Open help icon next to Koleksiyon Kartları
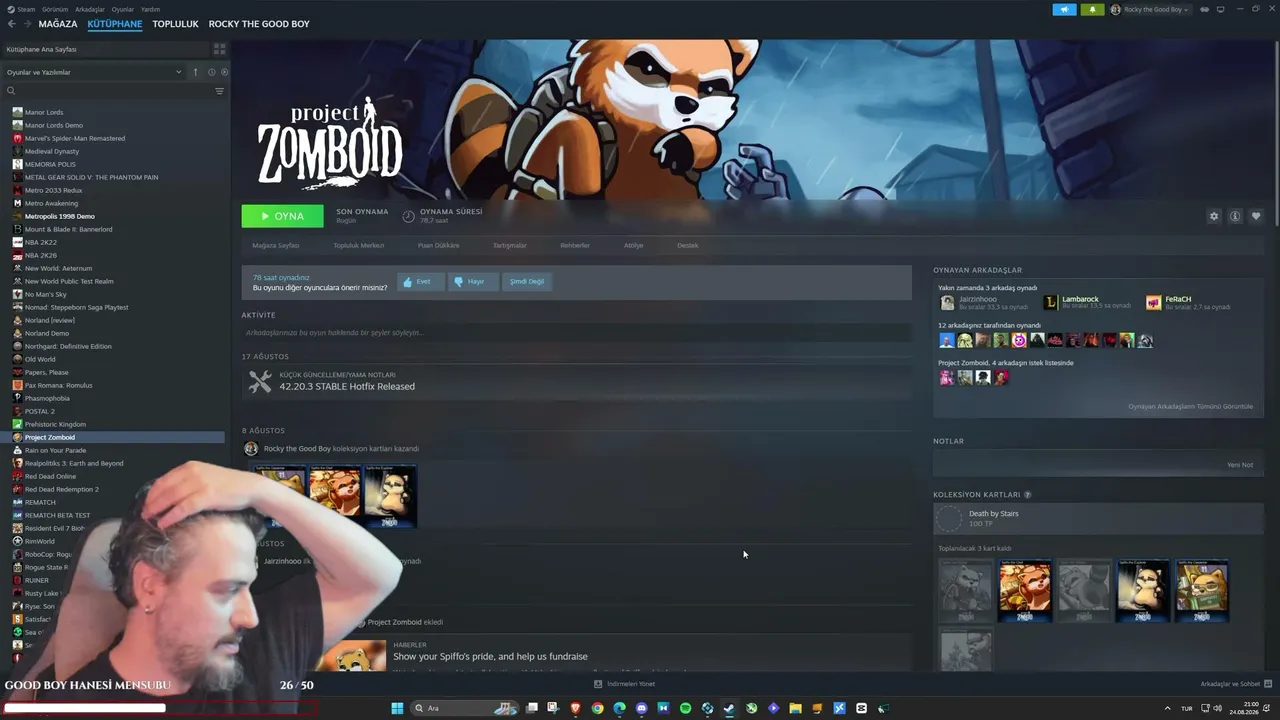Image resolution: width=1280 pixels, height=720 pixels. 1027,495
